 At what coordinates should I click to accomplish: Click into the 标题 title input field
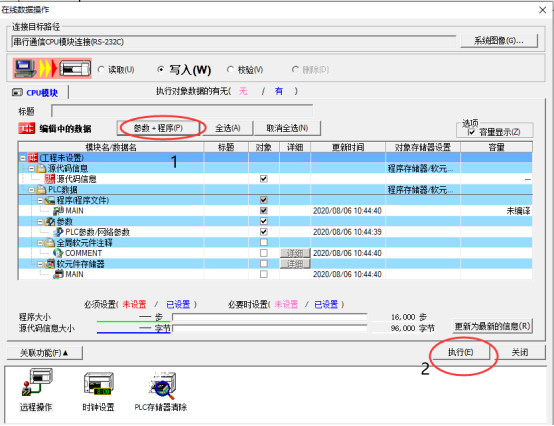[x=182, y=111]
